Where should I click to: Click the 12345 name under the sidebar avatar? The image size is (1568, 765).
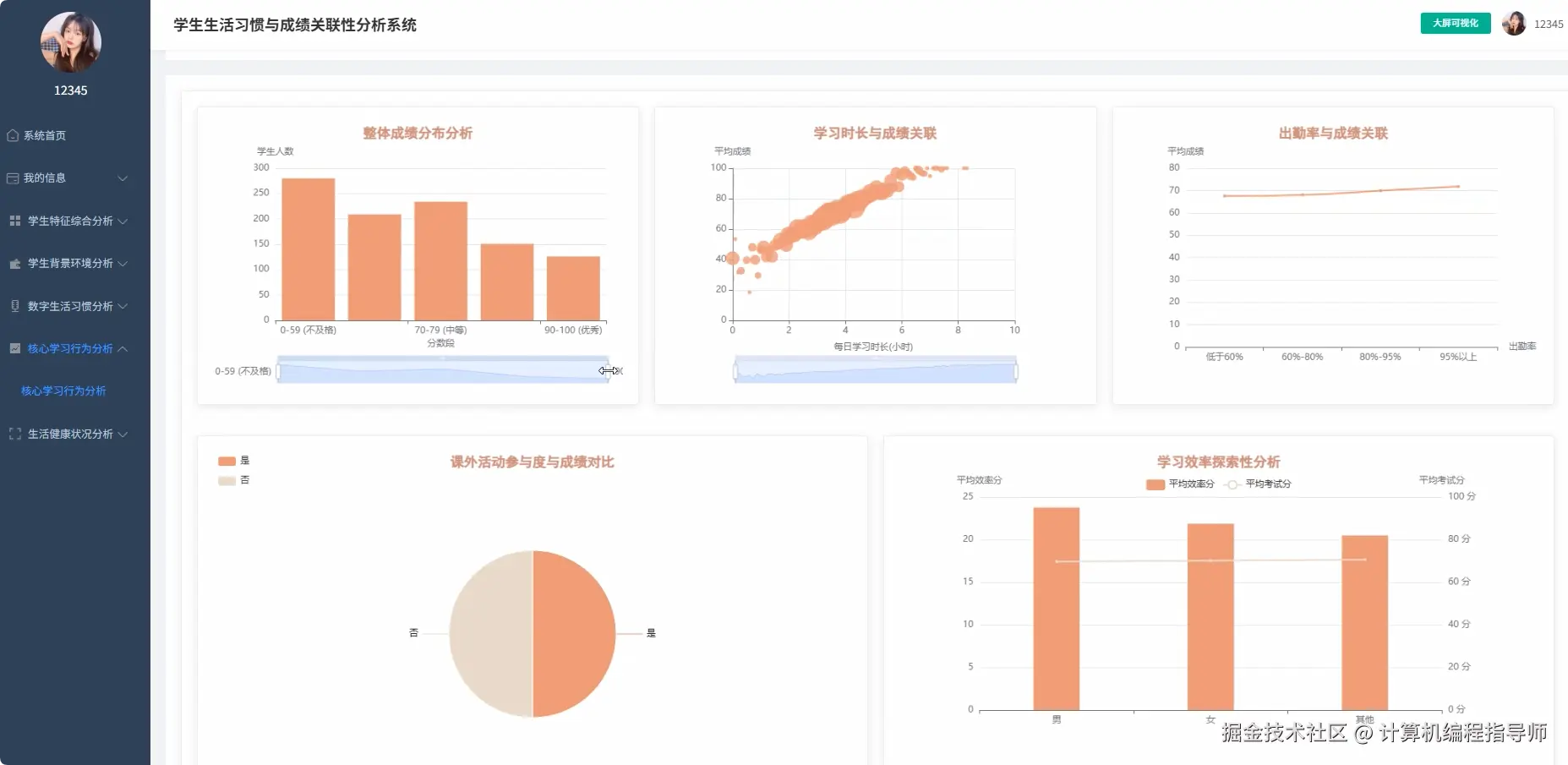71,90
